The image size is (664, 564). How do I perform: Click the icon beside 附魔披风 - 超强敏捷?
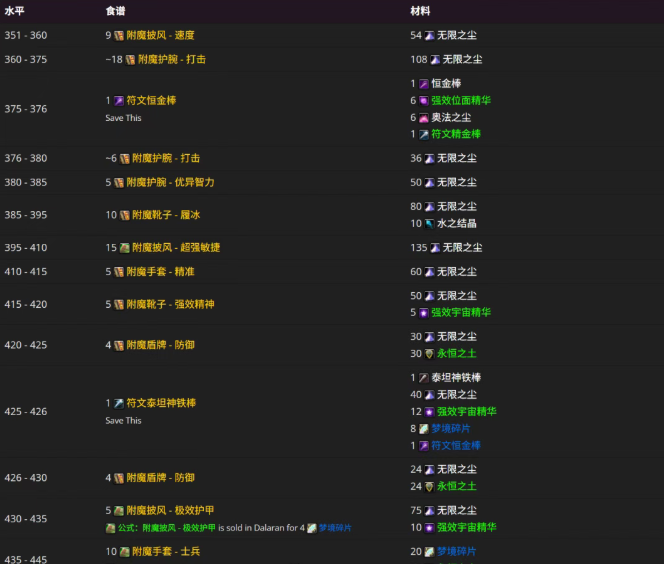point(125,248)
